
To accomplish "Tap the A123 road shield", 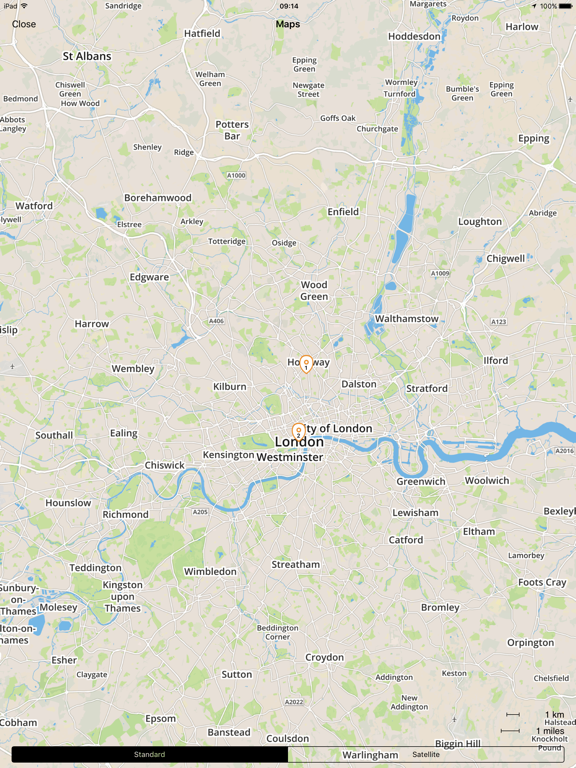I will tap(499, 322).
